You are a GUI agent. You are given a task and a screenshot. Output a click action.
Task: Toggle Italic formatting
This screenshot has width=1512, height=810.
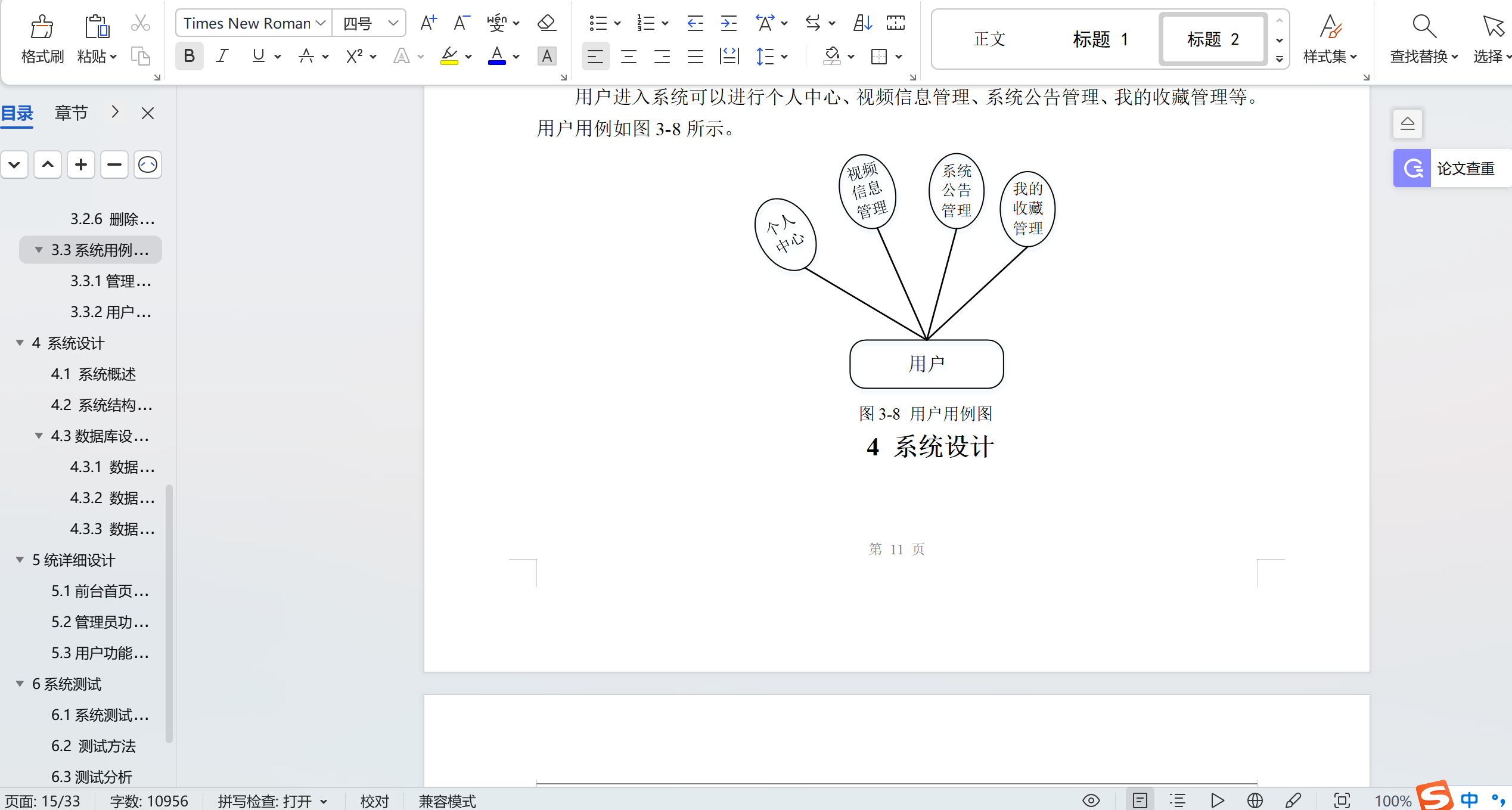point(222,56)
